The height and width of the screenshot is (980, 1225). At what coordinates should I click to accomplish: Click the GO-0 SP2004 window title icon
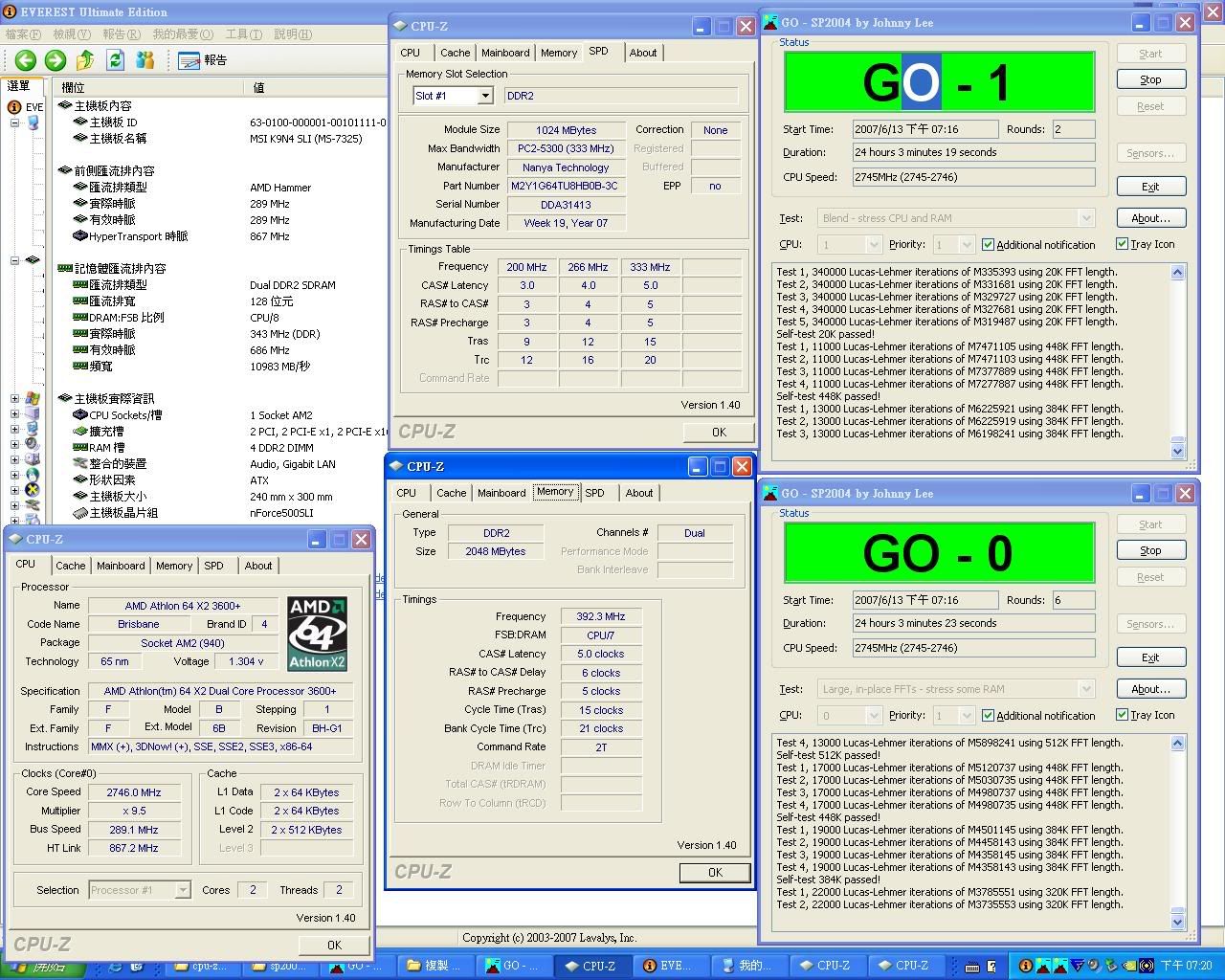click(770, 493)
